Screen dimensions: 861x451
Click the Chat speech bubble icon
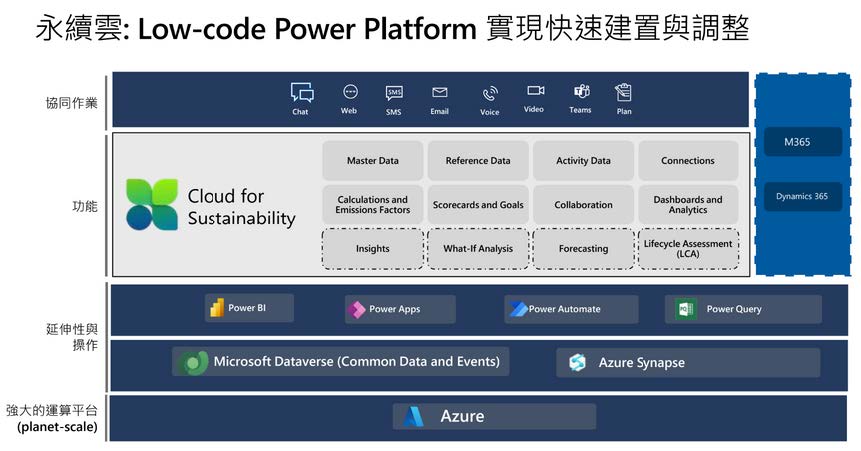302,92
